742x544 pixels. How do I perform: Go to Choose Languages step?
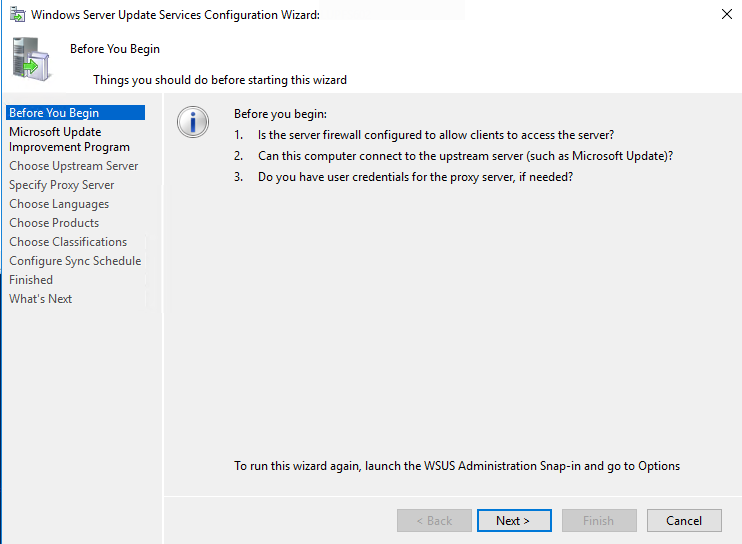[x=59, y=204]
